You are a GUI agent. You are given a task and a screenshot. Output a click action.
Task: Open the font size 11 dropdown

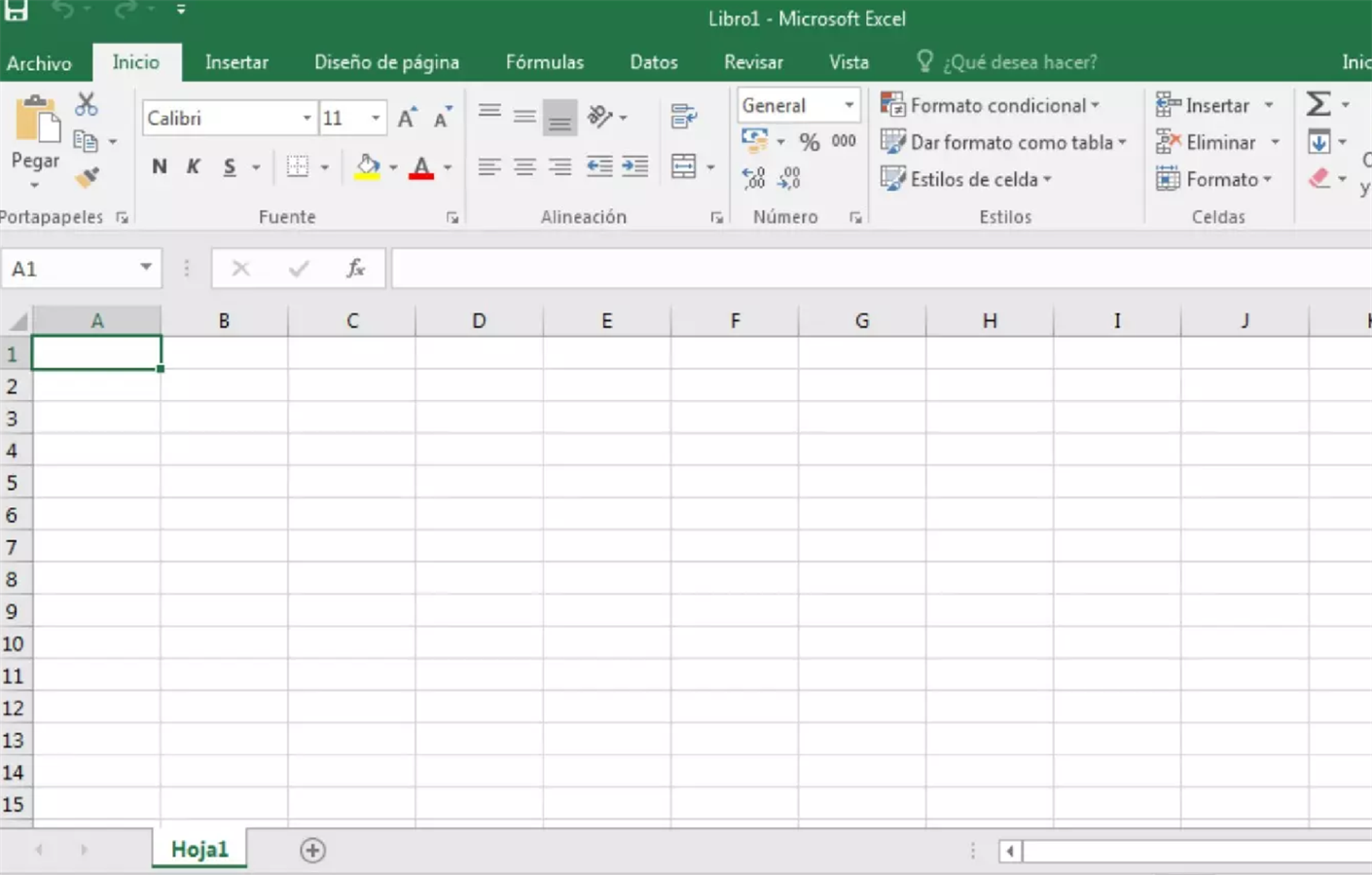click(376, 118)
